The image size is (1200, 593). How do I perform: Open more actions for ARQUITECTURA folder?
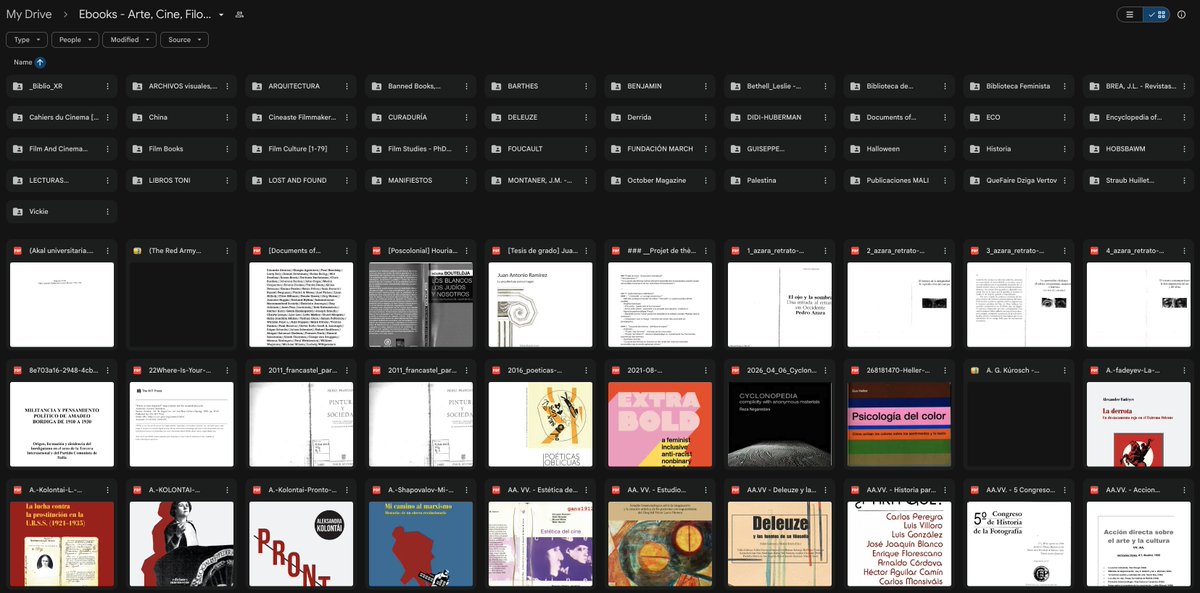pyautogui.click(x=348, y=86)
